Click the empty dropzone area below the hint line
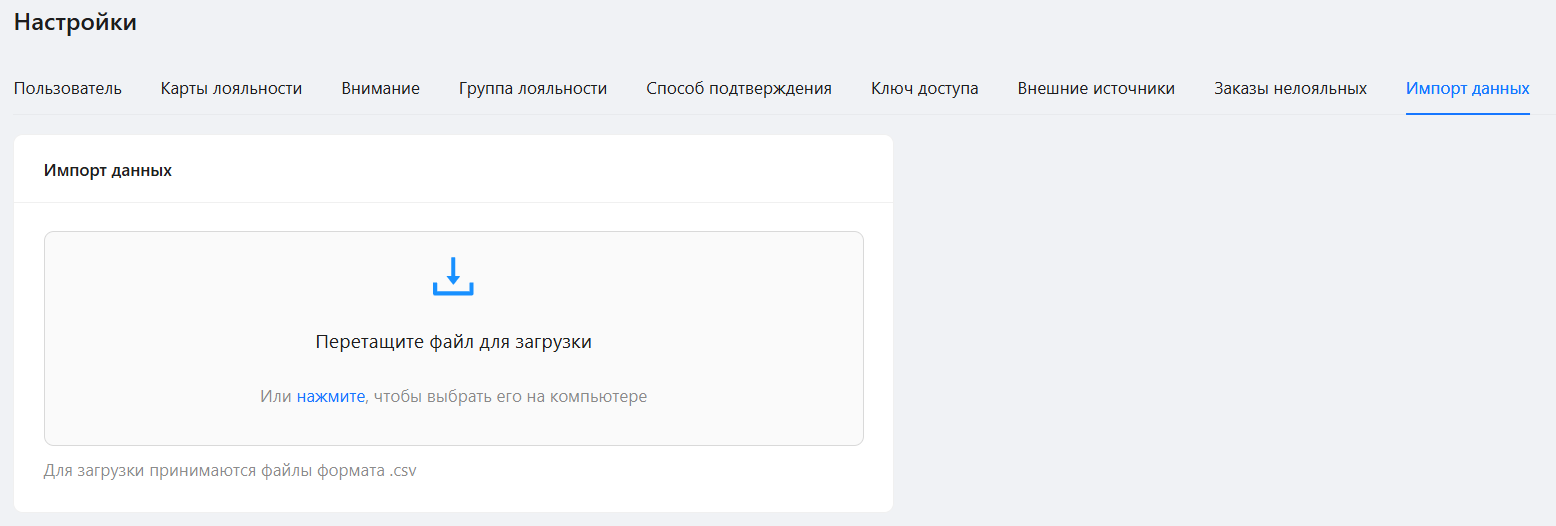The width and height of the screenshot is (1556, 526). [x=453, y=426]
